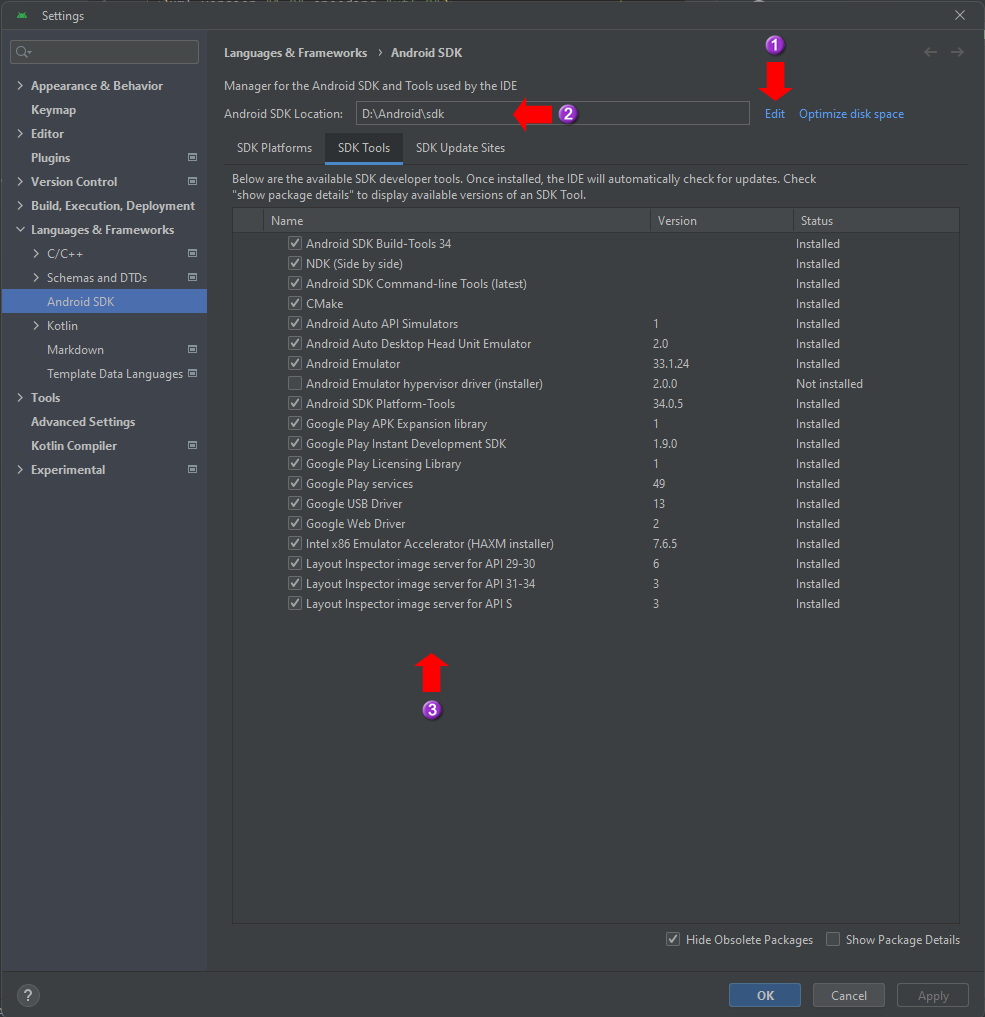The width and height of the screenshot is (985, 1017).
Task: Click project-level icon beside Kotlin Compiler
Action: click(193, 446)
